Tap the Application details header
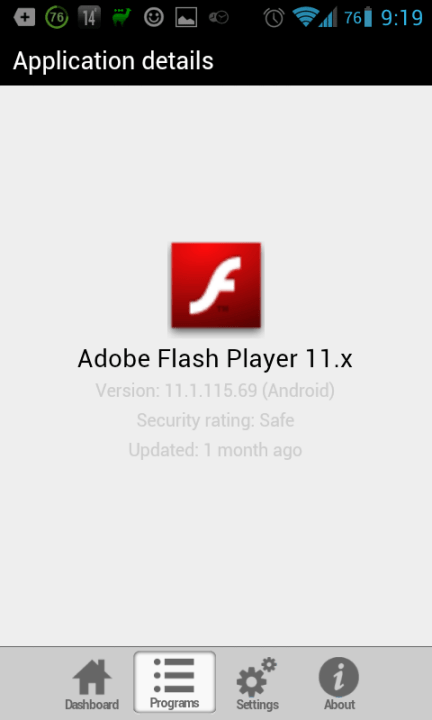Screen dimensions: 432x720 (x=113, y=61)
